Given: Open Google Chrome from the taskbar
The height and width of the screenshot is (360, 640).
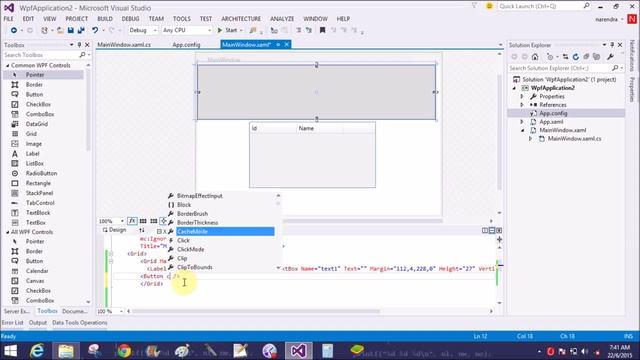Looking at the screenshot, I should (x=124, y=351).
